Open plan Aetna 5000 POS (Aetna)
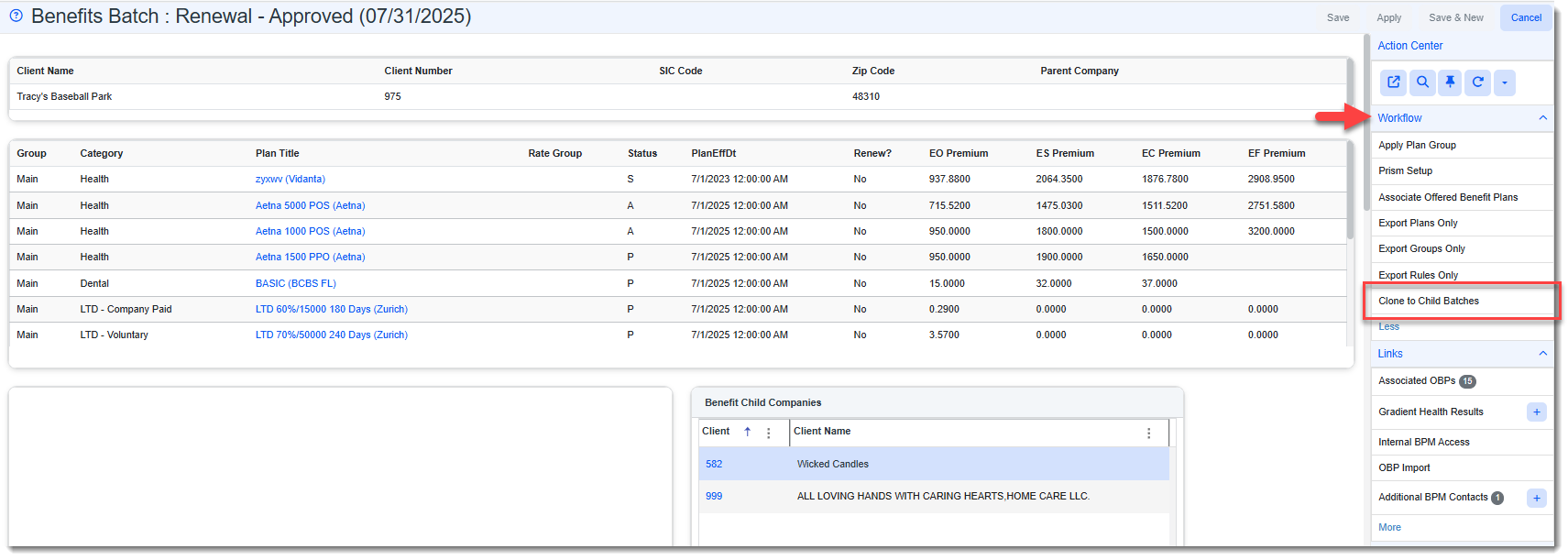This screenshot has height=560, width=1568. pyautogui.click(x=310, y=206)
